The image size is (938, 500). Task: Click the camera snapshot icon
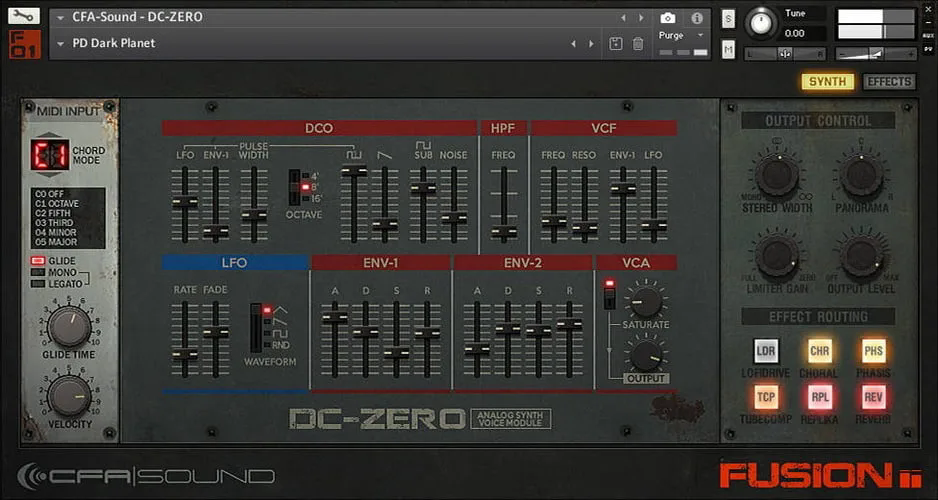tap(668, 18)
